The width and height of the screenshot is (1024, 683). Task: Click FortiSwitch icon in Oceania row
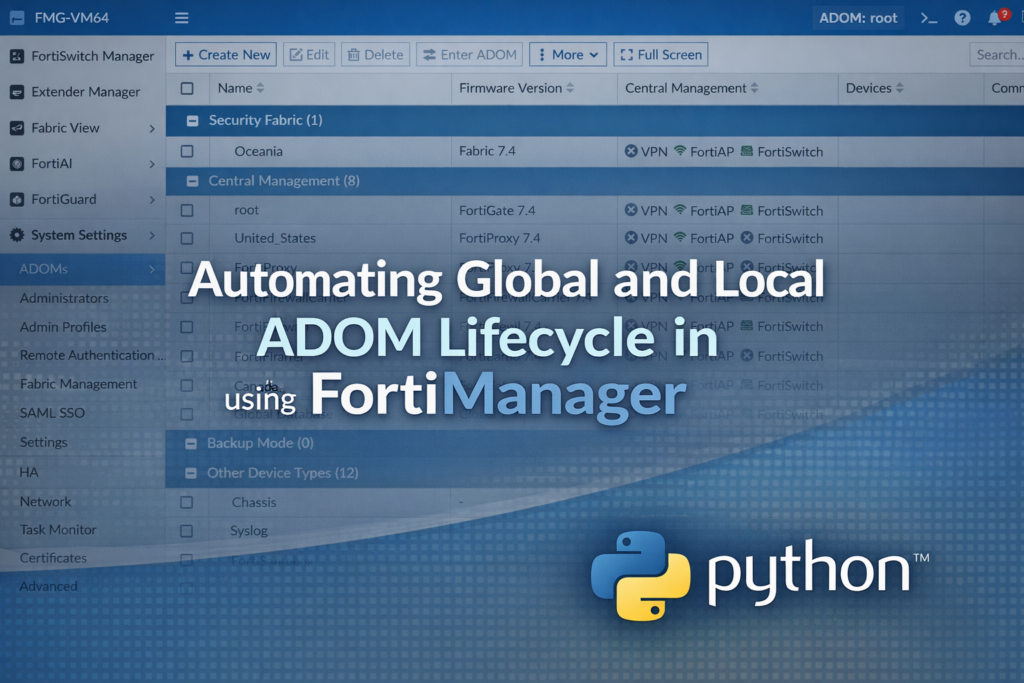747,151
